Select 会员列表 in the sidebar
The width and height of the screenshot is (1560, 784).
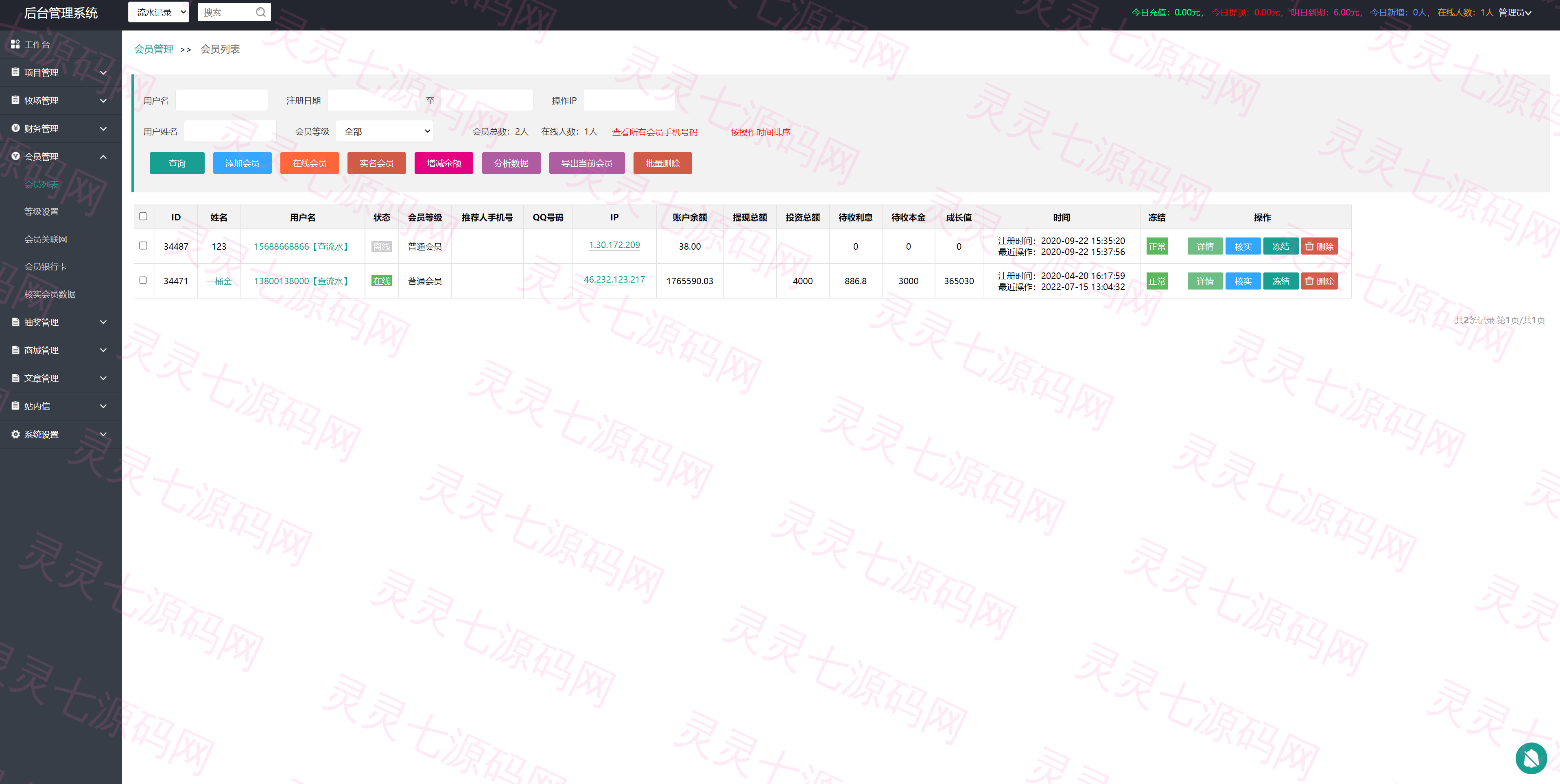click(x=41, y=184)
